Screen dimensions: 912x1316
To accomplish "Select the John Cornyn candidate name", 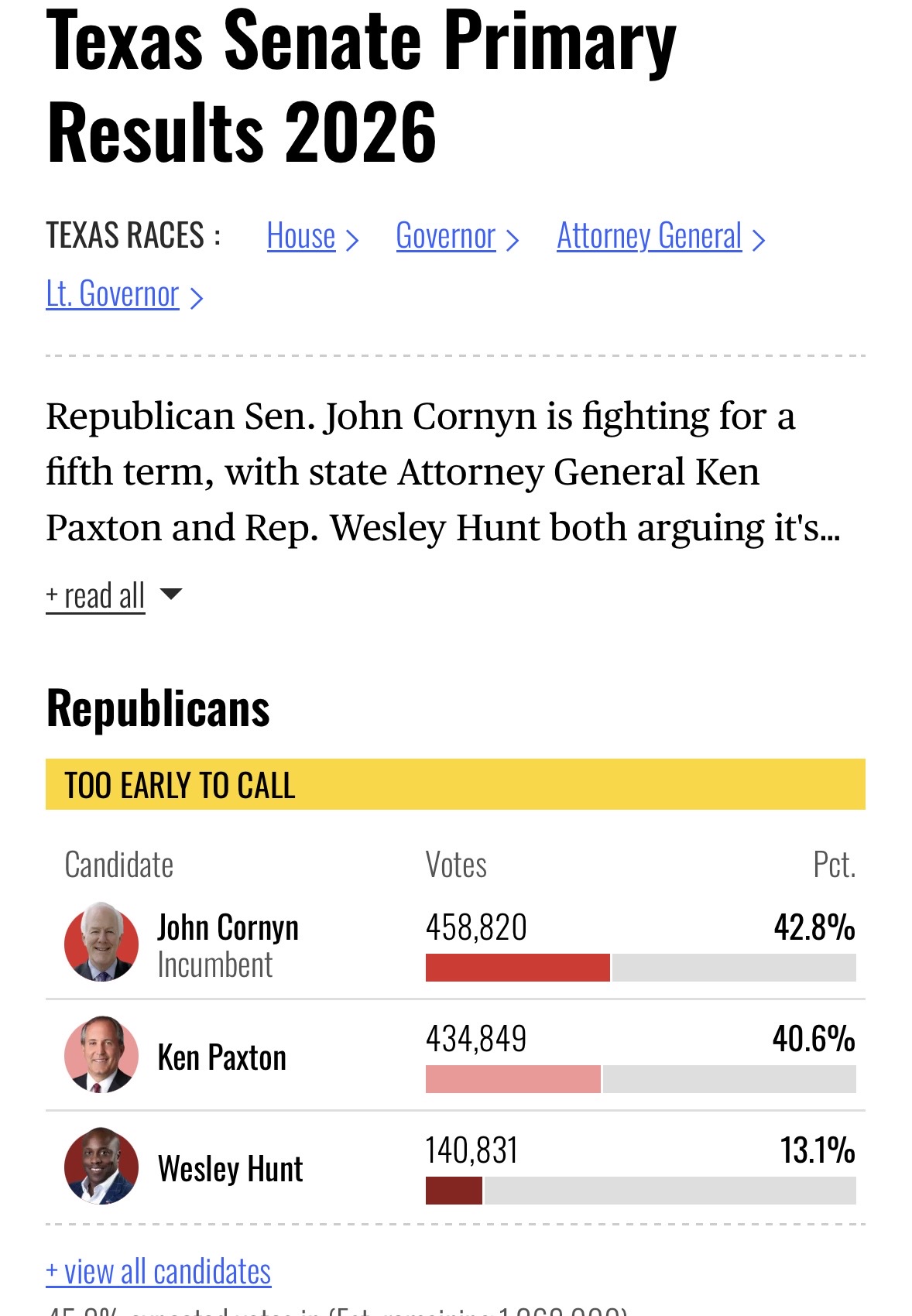I will coord(228,927).
